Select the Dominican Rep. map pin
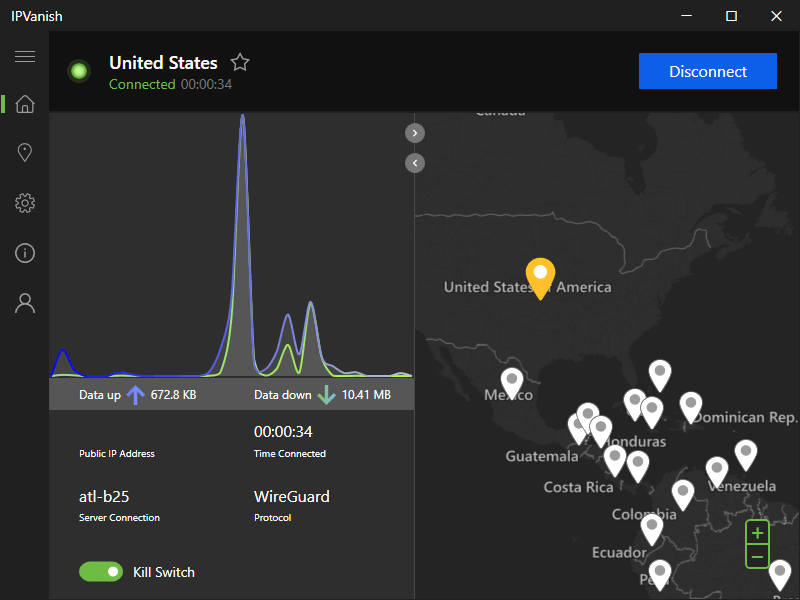The width and height of the screenshot is (800, 600). [x=691, y=408]
